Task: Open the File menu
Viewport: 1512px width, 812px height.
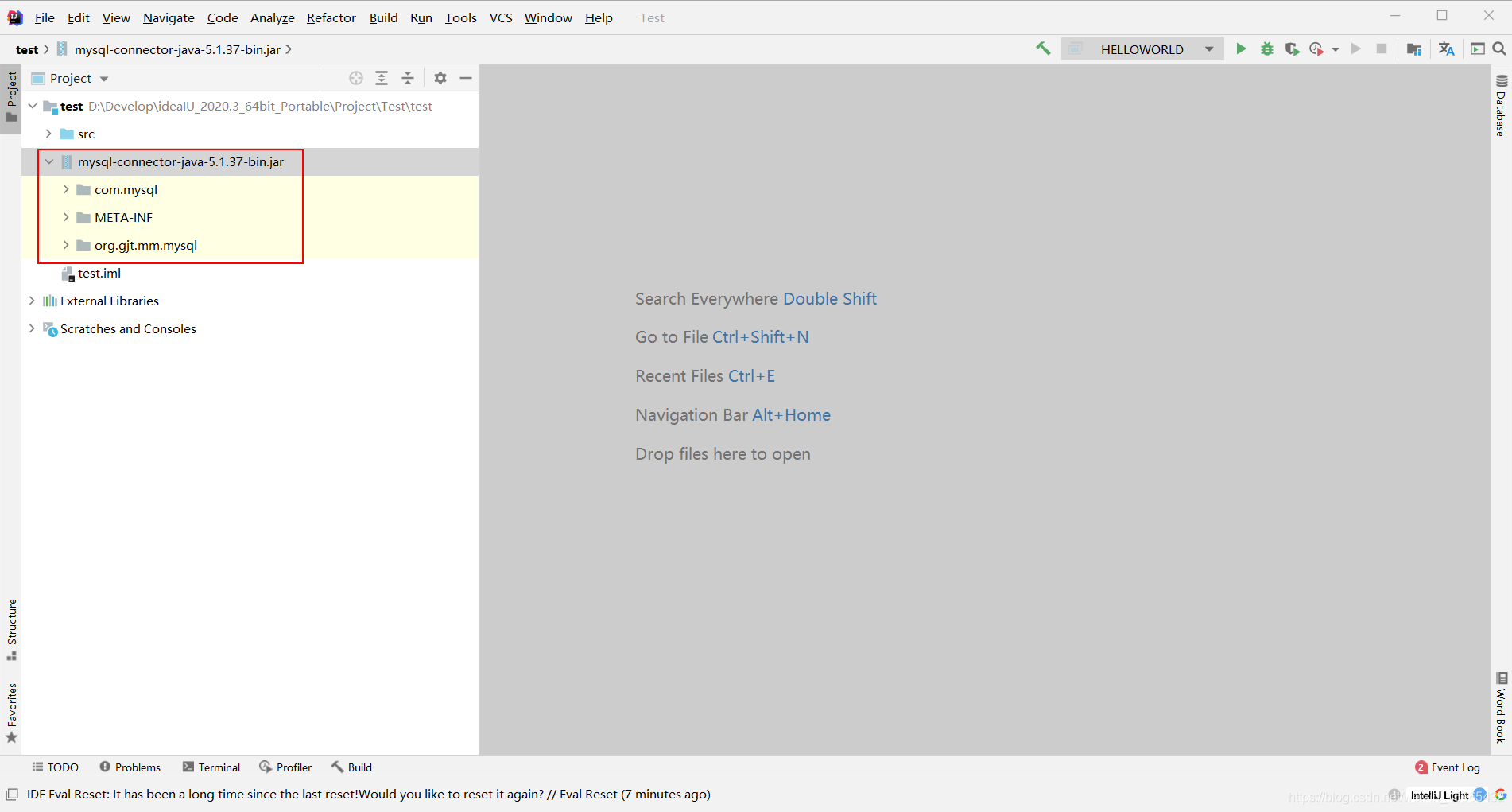Action: click(45, 17)
